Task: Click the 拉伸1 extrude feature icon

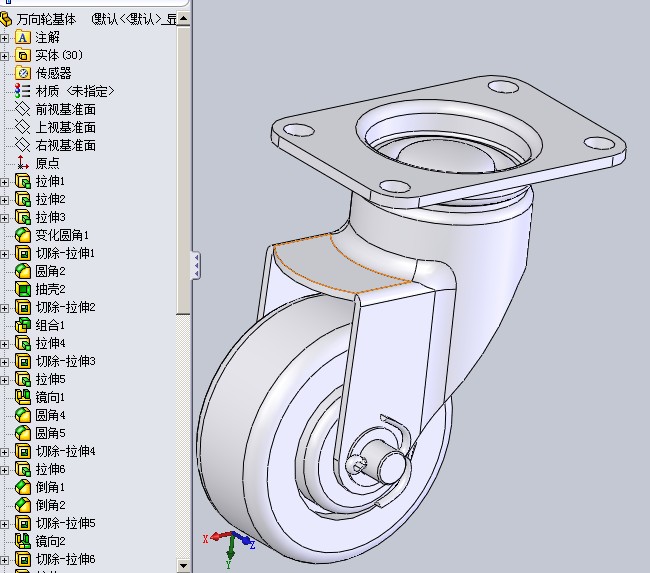Action: click(x=23, y=181)
